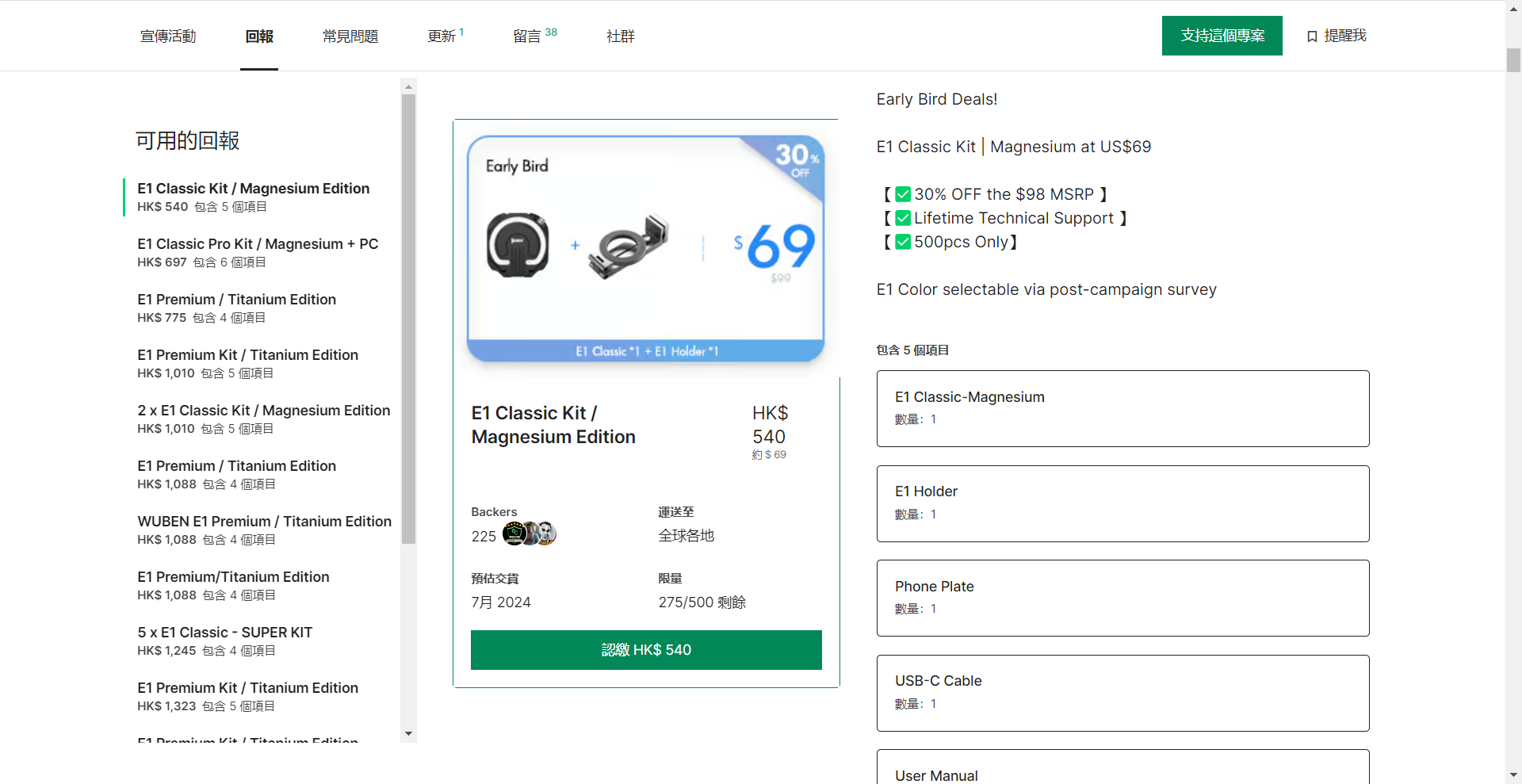Click the 7月 2024 estimated delivery text
This screenshot has height=784, width=1522.
(x=501, y=602)
